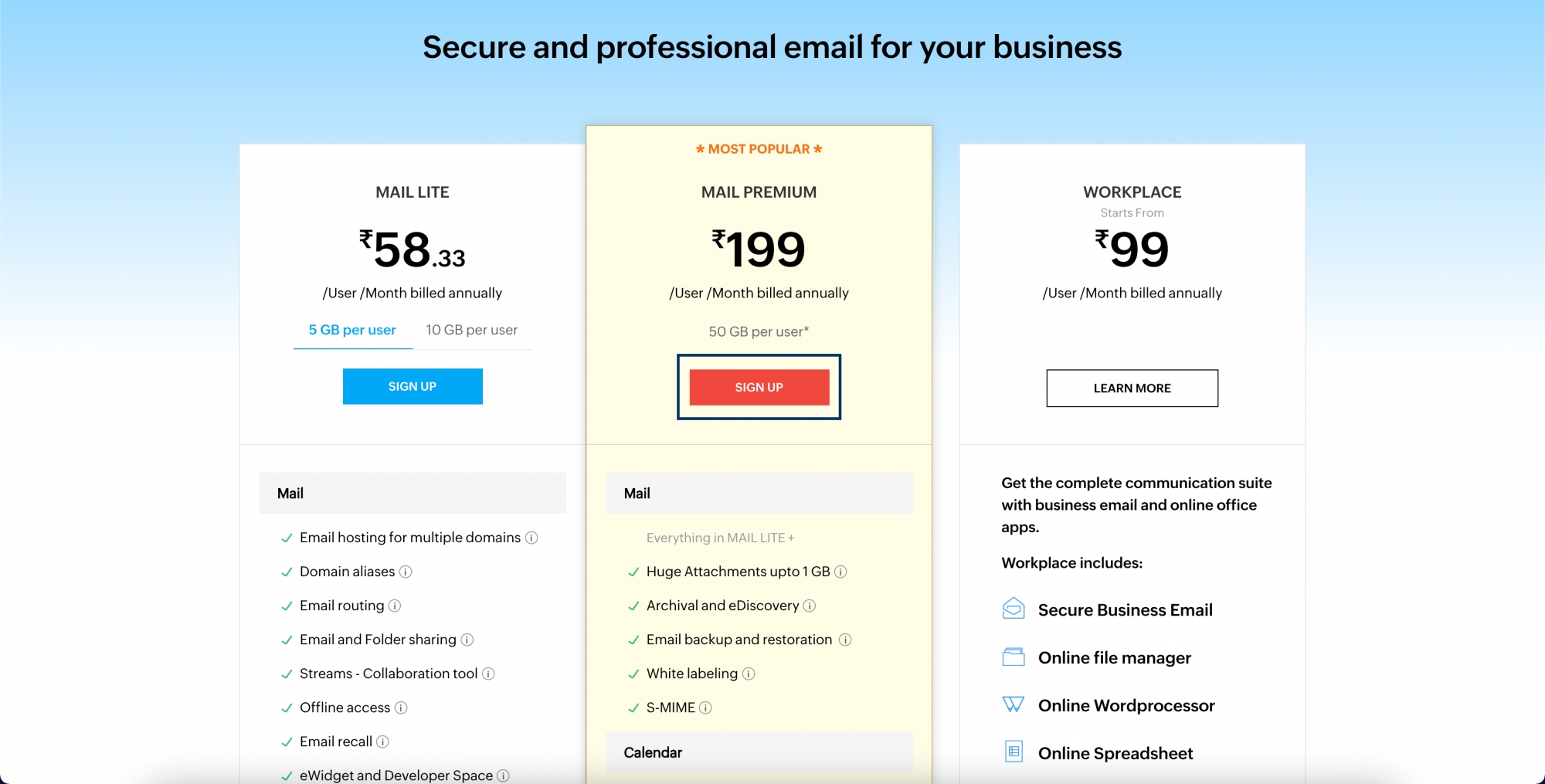The height and width of the screenshot is (784, 1545).
Task: Click Sign Up for Mail Premium
Action: pos(759,387)
